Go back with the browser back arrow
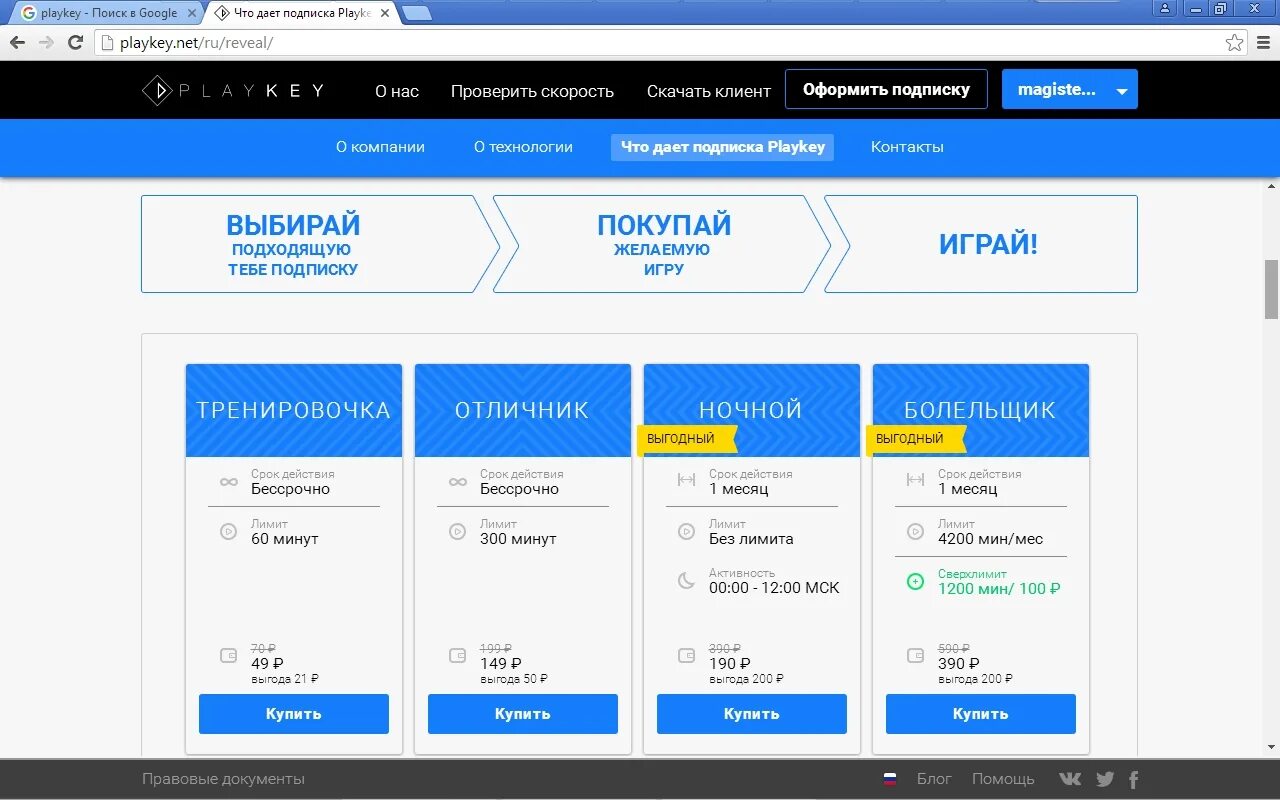This screenshot has width=1280, height=800. (x=17, y=42)
